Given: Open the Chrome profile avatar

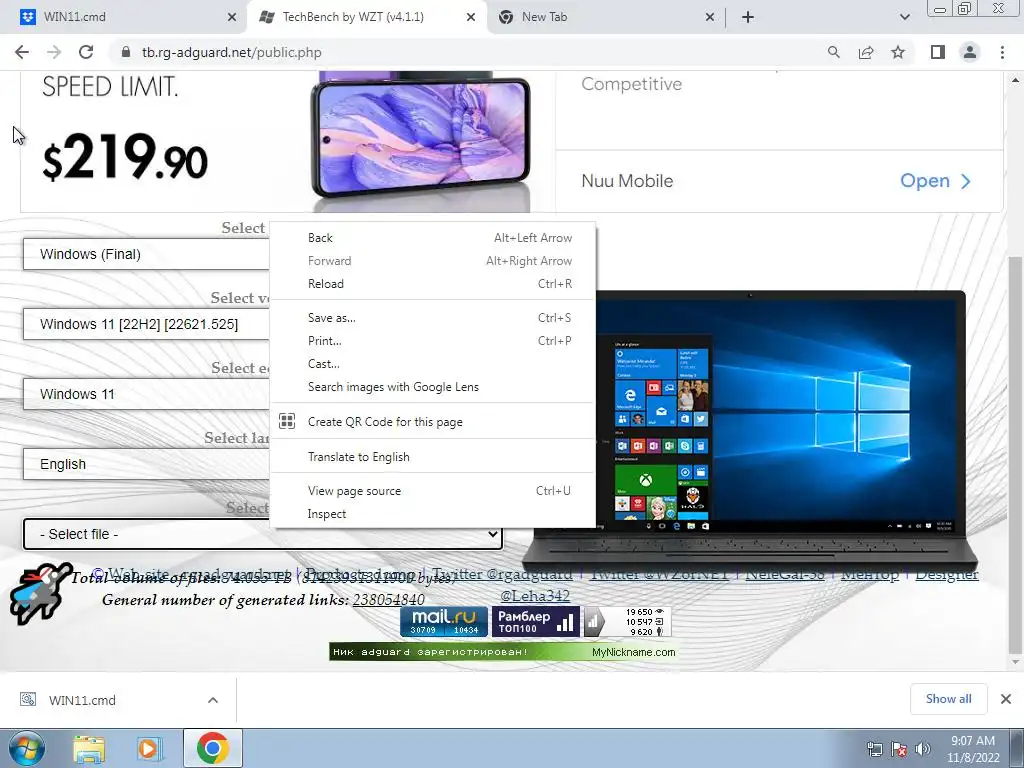Looking at the screenshot, I should 970,52.
